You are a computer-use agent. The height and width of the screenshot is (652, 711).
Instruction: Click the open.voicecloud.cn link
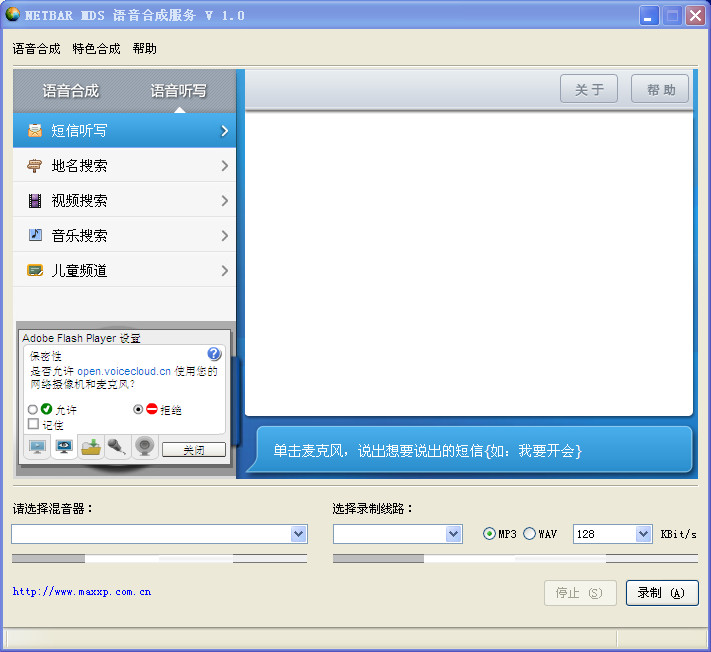click(124, 371)
